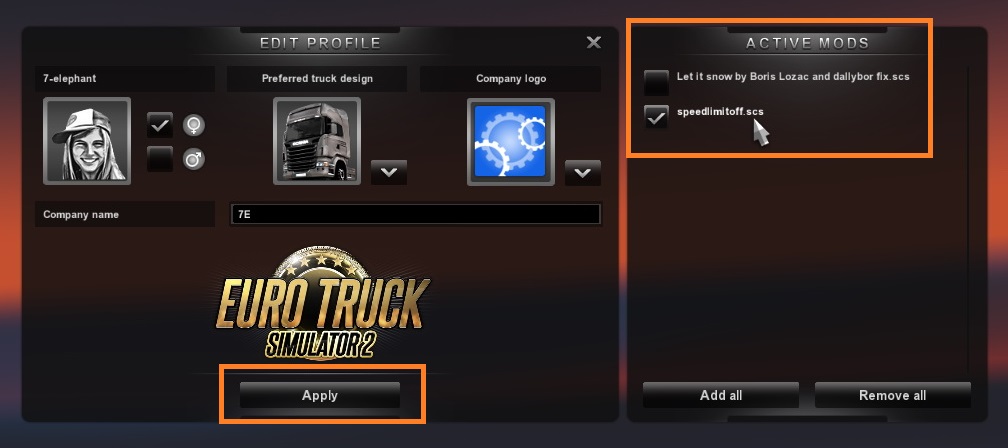Click the speedlimitoff.scs mod name

coord(720,111)
